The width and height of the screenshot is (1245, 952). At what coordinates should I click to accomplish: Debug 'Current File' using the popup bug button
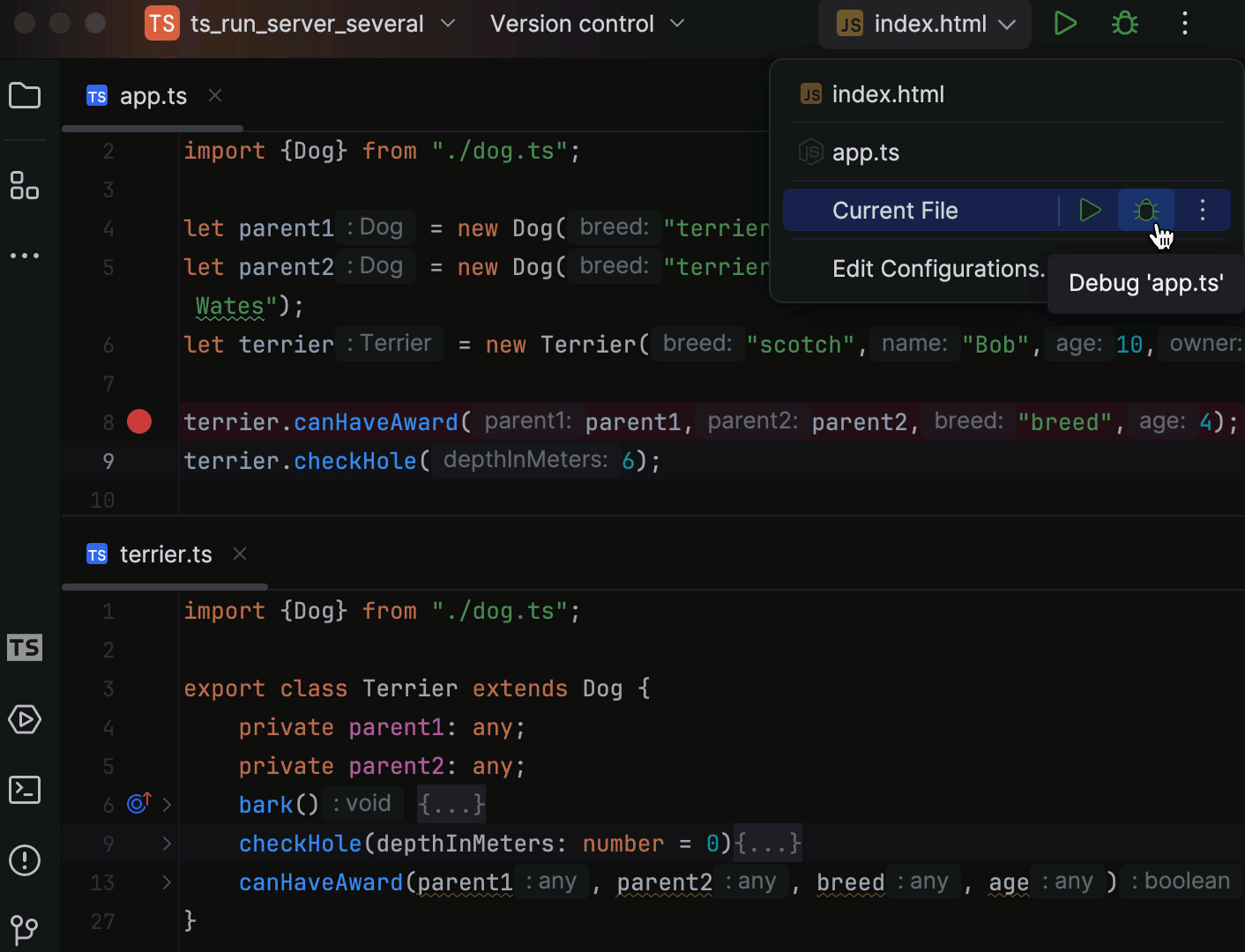coord(1145,210)
